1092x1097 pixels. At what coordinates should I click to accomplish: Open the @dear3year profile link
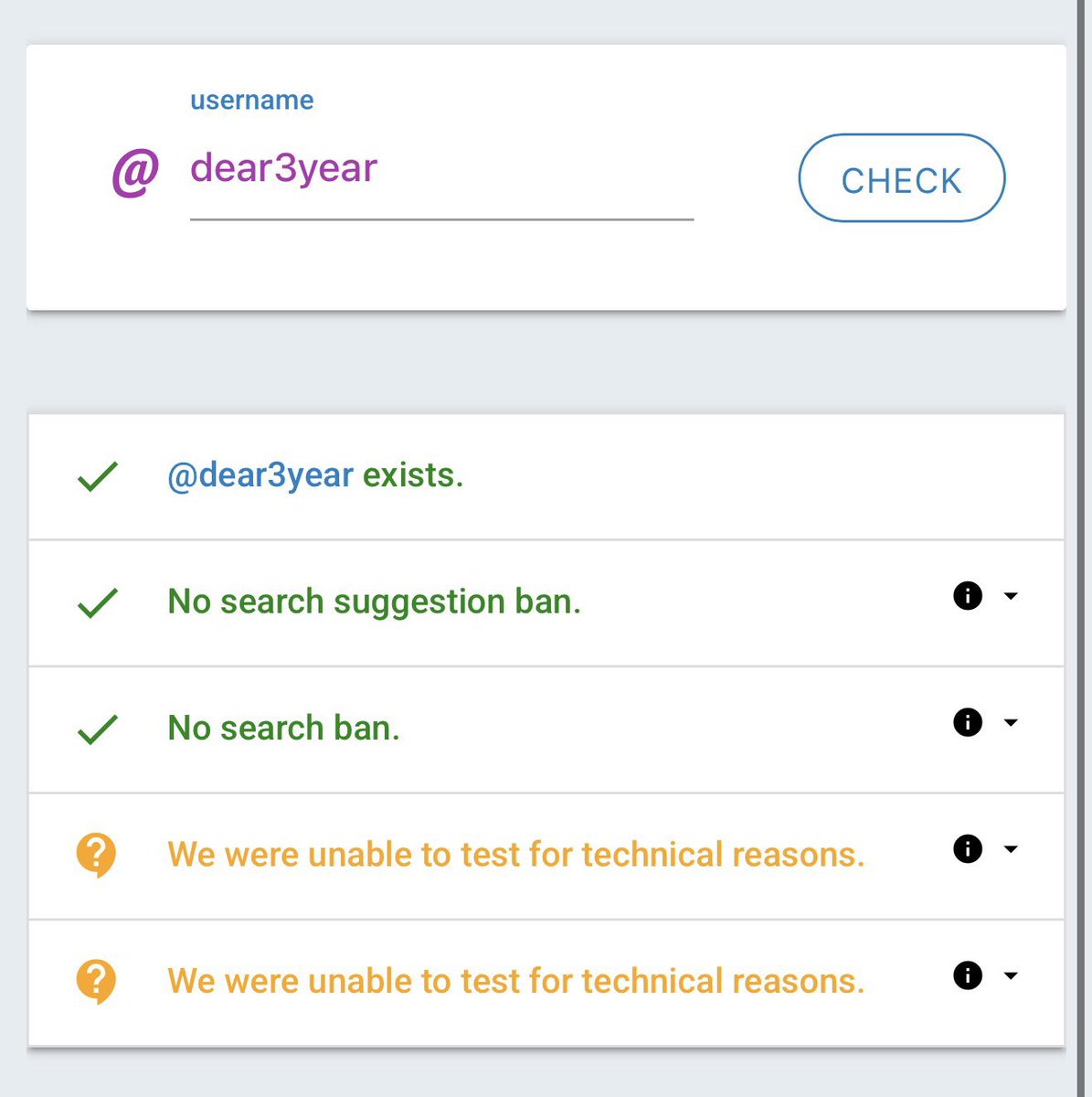tap(260, 475)
